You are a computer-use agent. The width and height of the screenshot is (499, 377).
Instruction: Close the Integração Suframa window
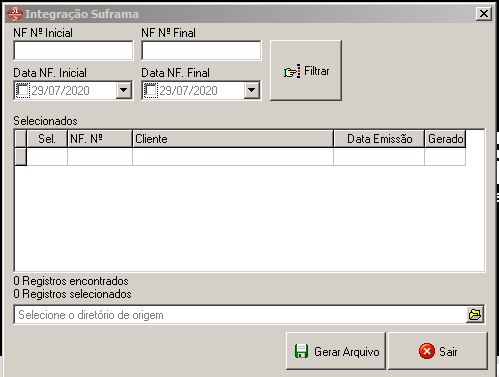coord(484,14)
